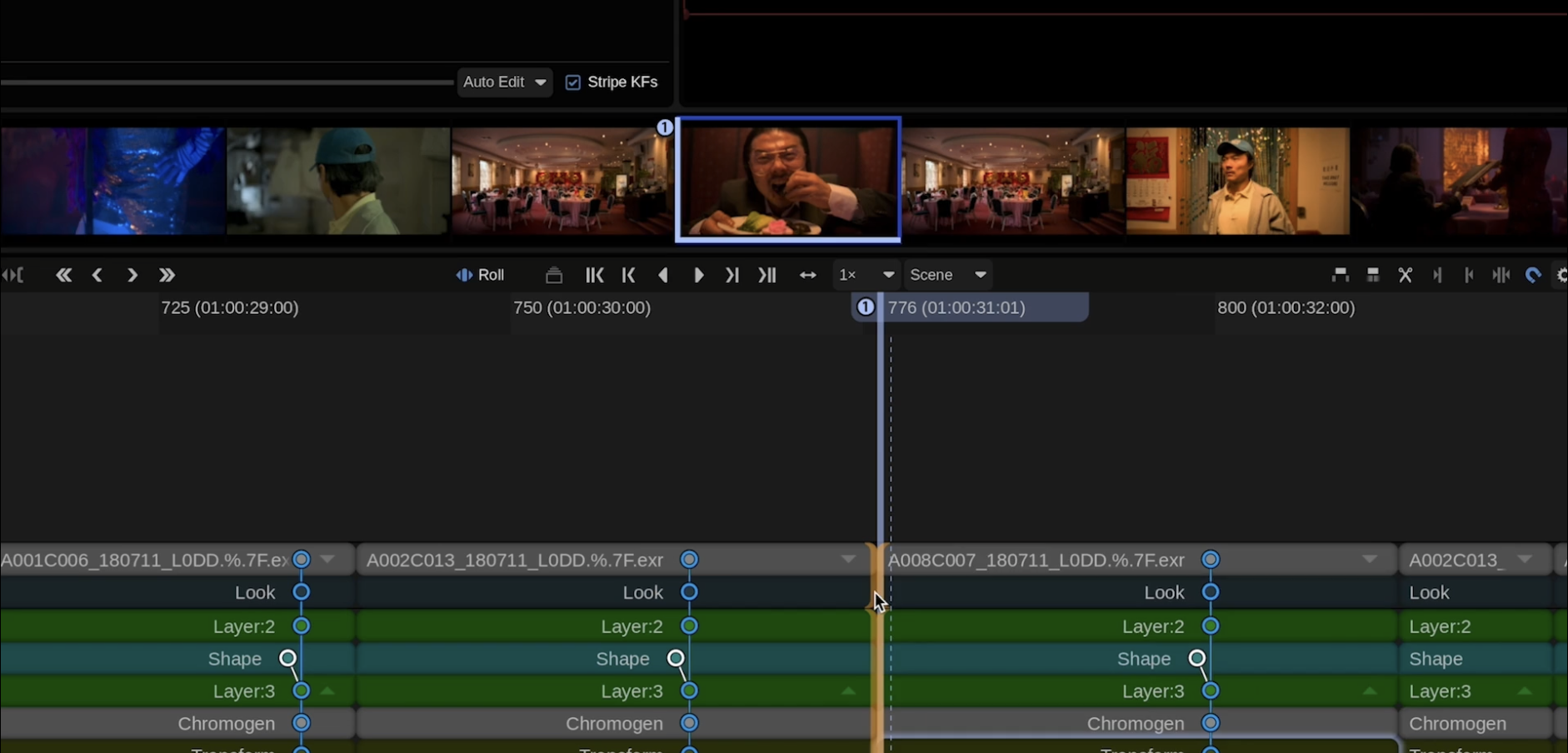Open the Scene playback range dropdown
Screen dimensions: 1568x753
pos(948,275)
